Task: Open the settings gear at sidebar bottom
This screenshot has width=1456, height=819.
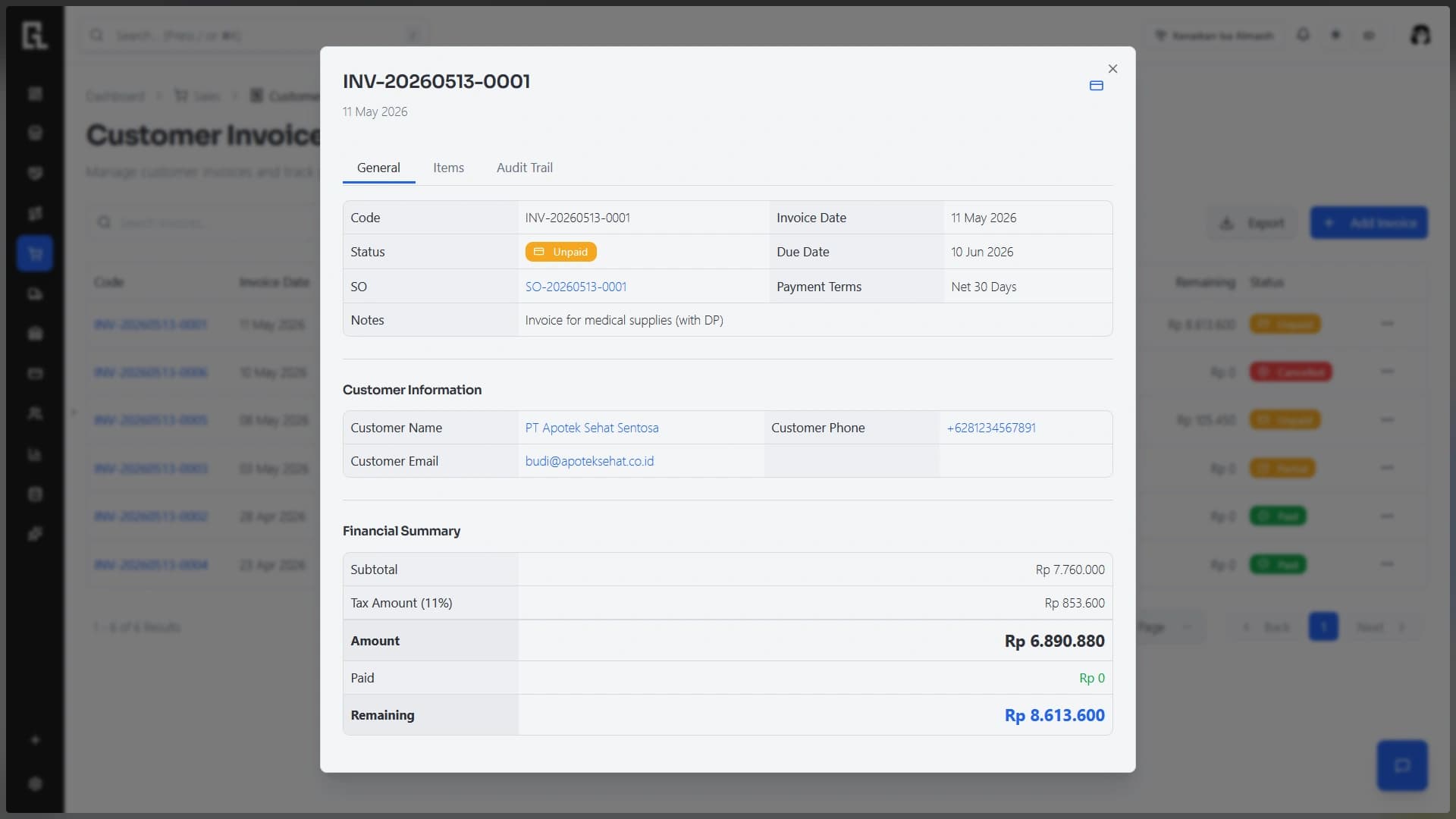Action: 35,783
